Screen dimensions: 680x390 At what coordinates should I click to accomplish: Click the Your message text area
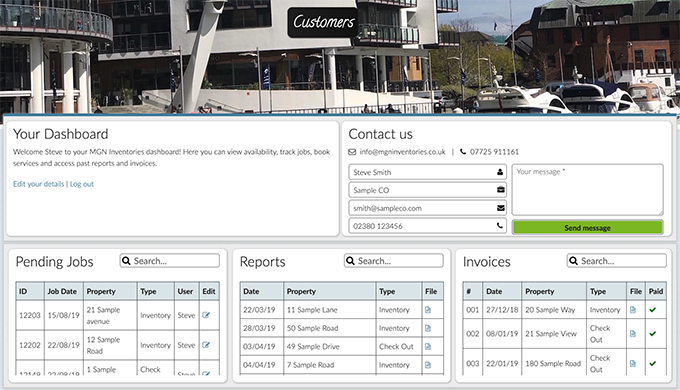[588, 190]
